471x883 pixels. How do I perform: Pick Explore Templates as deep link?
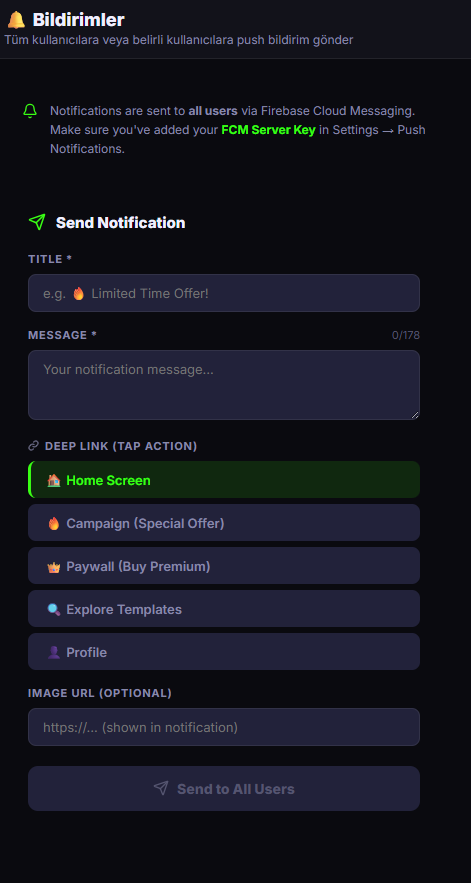click(224, 609)
